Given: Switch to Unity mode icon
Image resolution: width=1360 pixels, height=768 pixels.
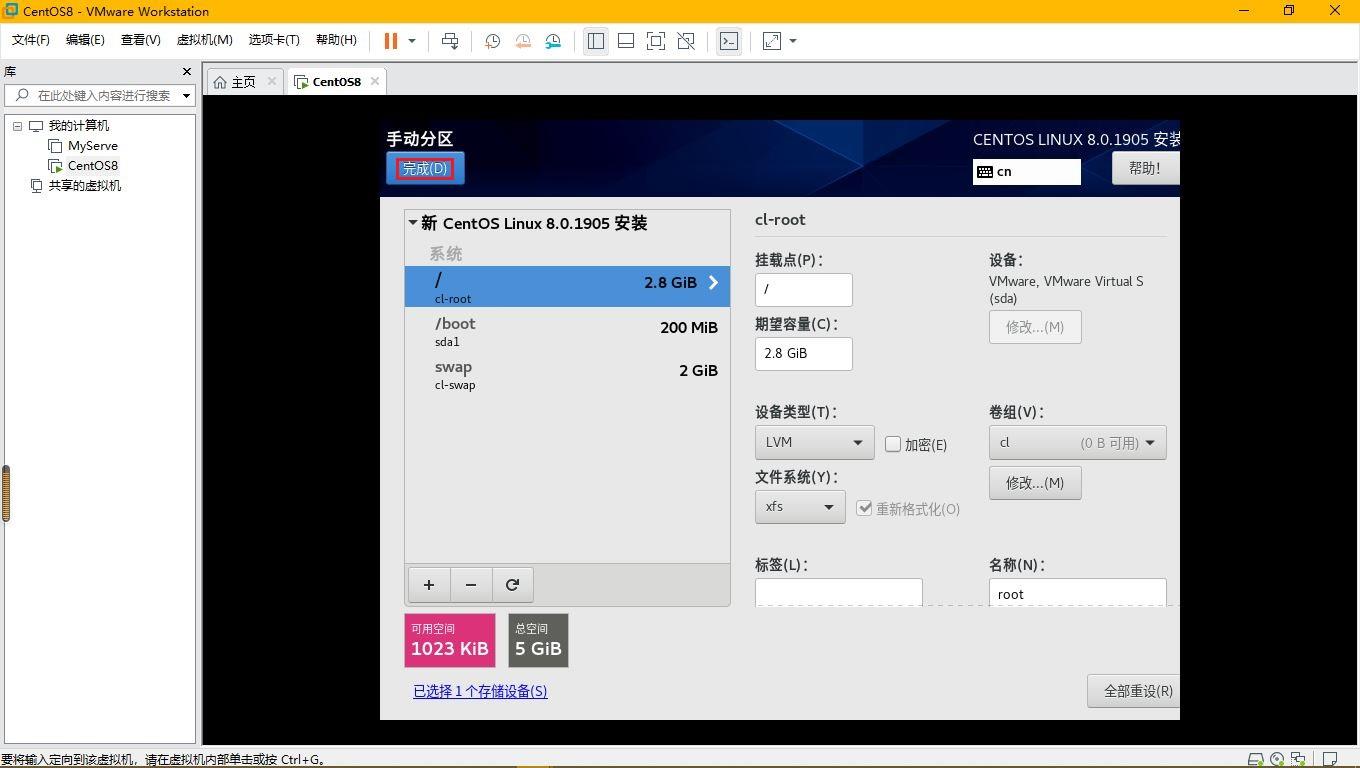Looking at the screenshot, I should click(686, 41).
